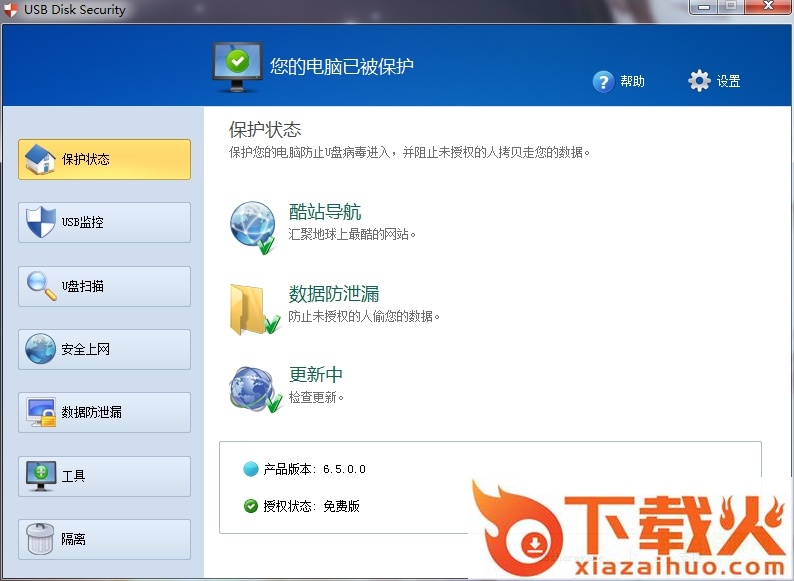Open the 设置 settings link

pos(729,81)
